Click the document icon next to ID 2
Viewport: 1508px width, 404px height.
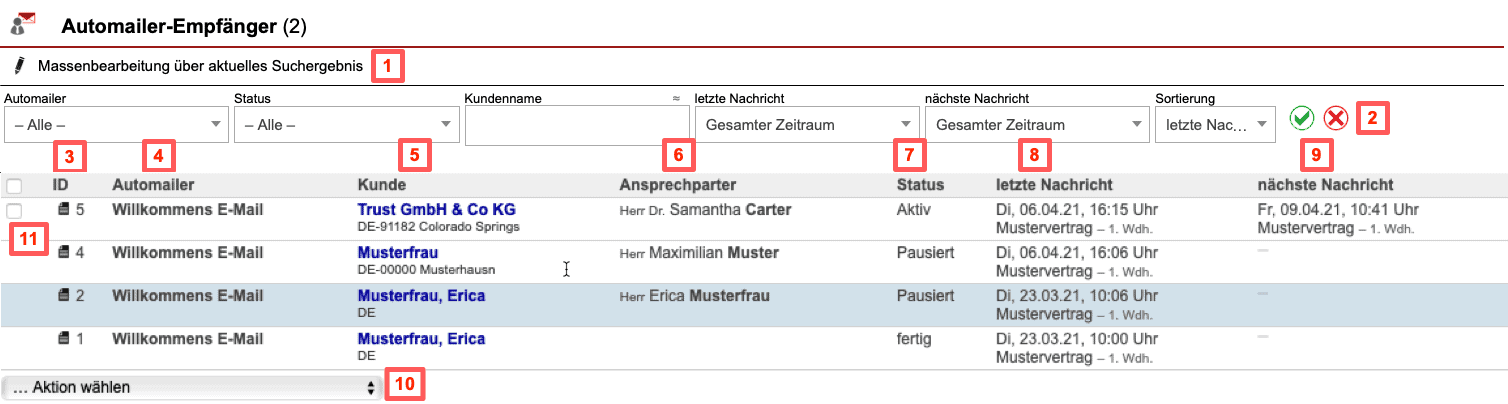[65, 295]
